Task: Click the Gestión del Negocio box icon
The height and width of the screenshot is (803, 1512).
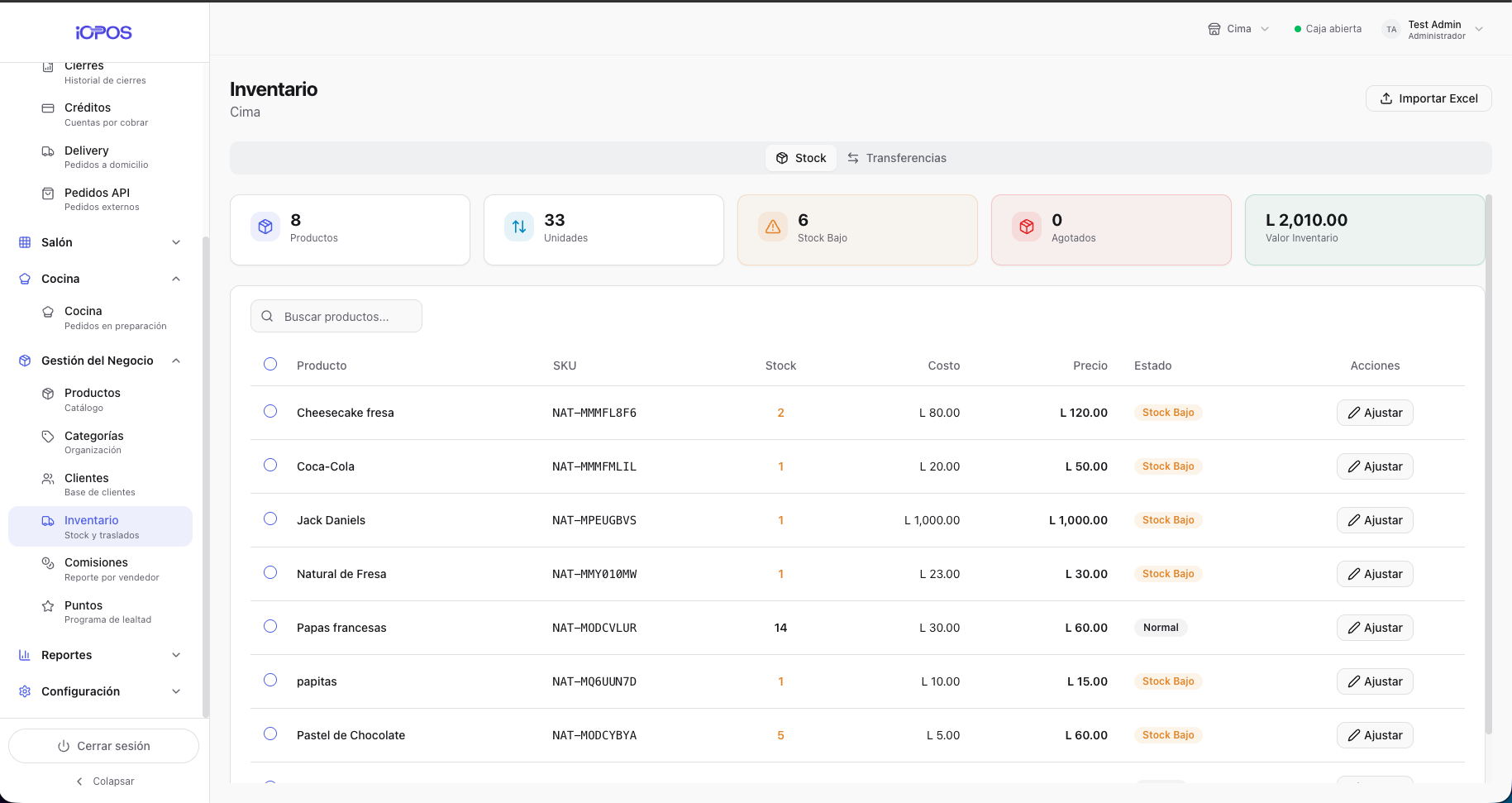Action: pyautogui.click(x=25, y=361)
